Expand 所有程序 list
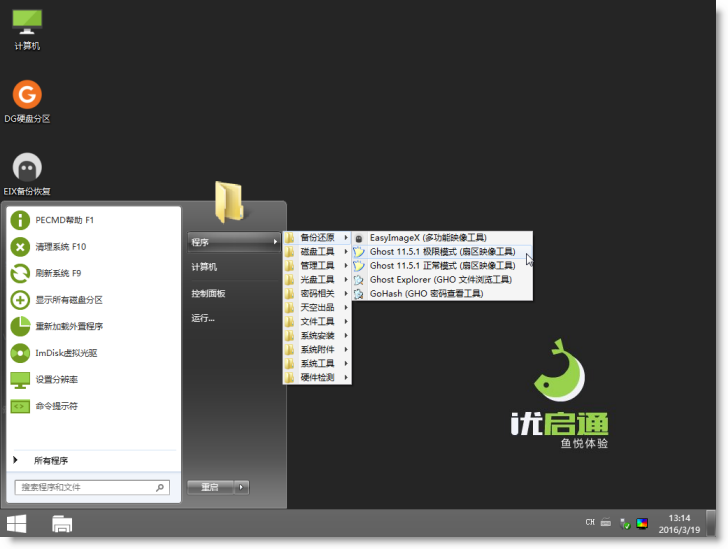Screen dimensions: 728x549 point(50,461)
